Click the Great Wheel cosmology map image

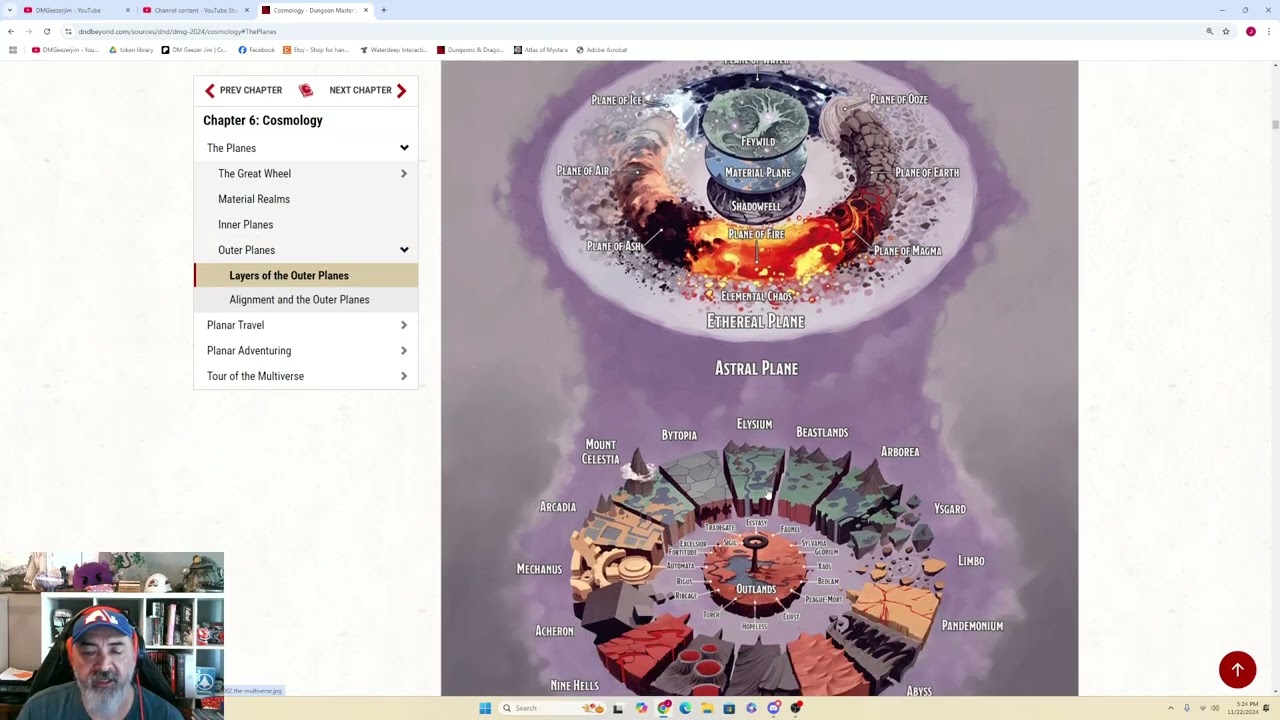point(760,378)
